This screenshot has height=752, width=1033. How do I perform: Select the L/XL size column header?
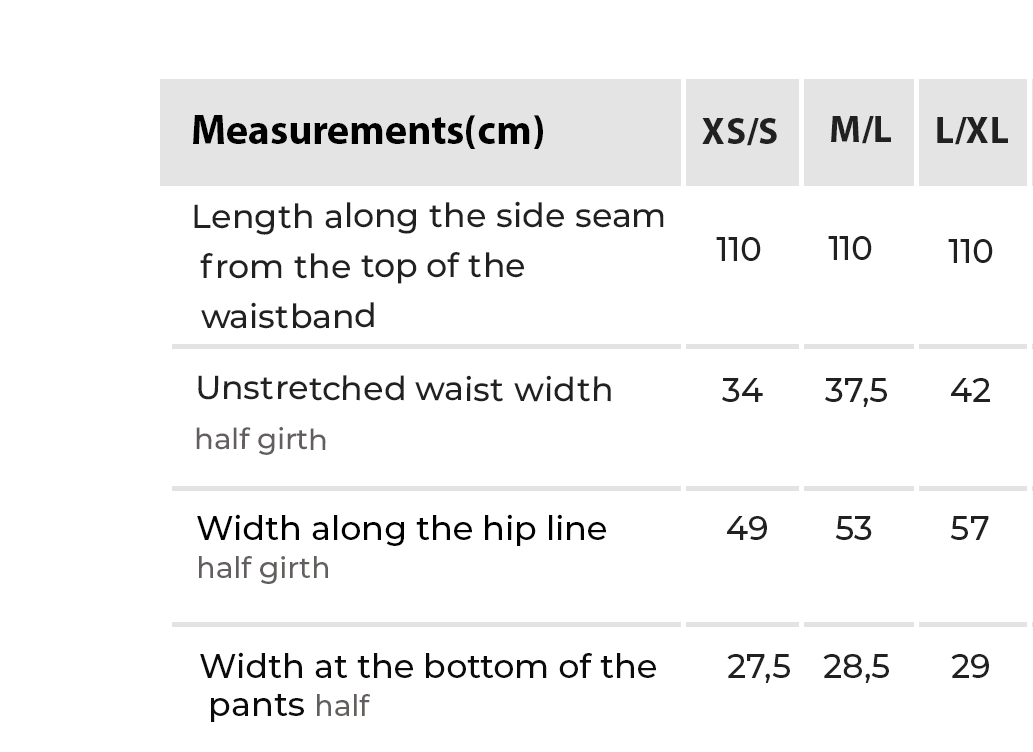(971, 132)
